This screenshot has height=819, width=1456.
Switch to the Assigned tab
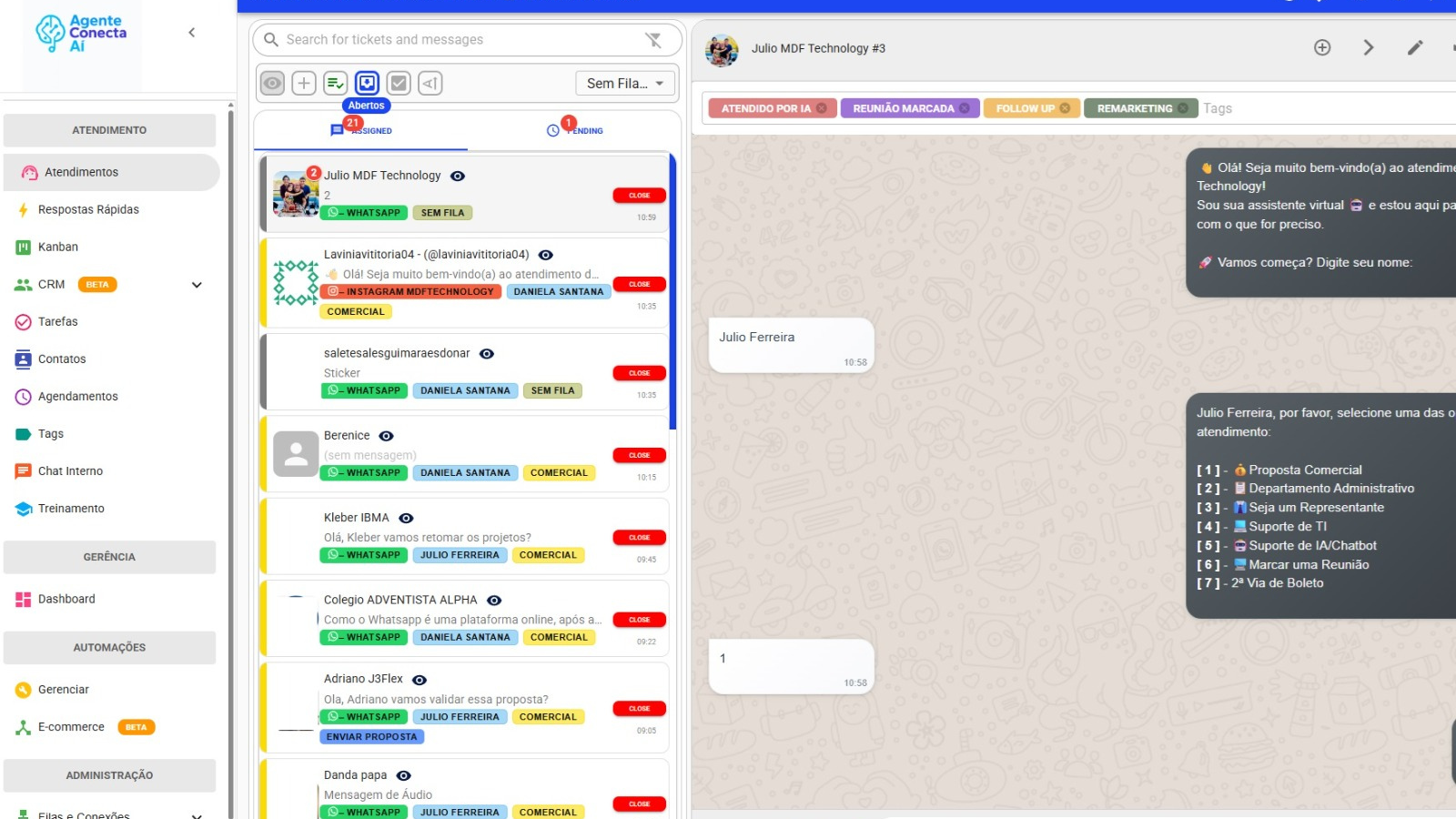pyautogui.click(x=361, y=130)
